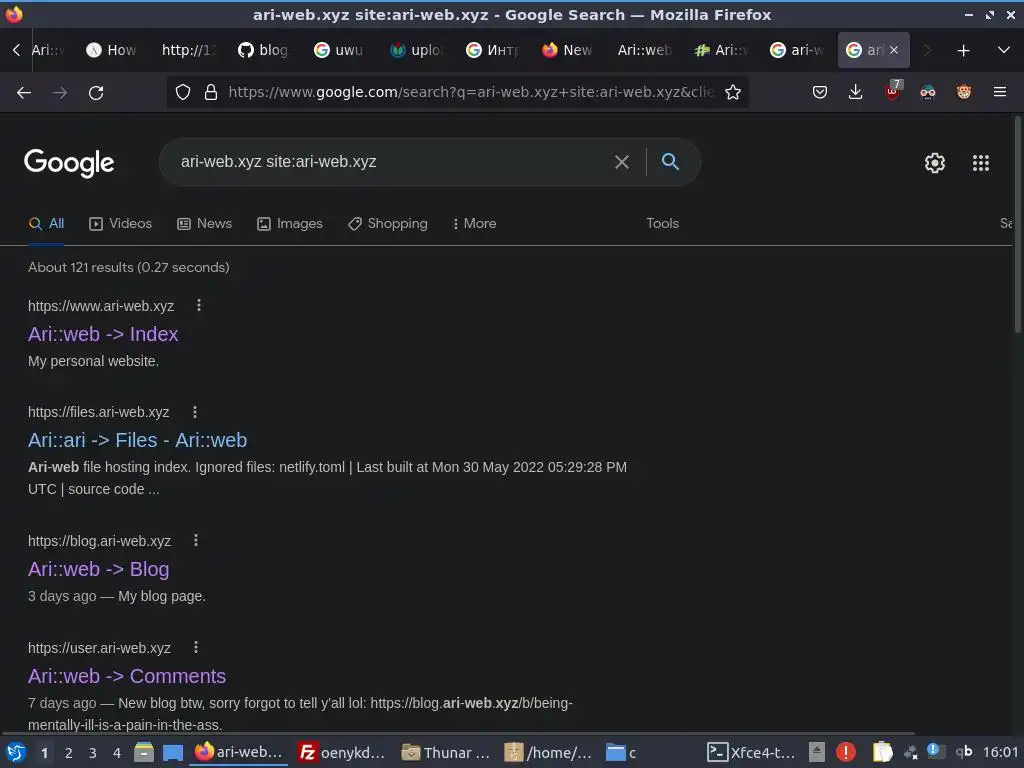This screenshot has width=1024, height=768.
Task: Switch to the GitHub blog tab
Action: [263, 50]
